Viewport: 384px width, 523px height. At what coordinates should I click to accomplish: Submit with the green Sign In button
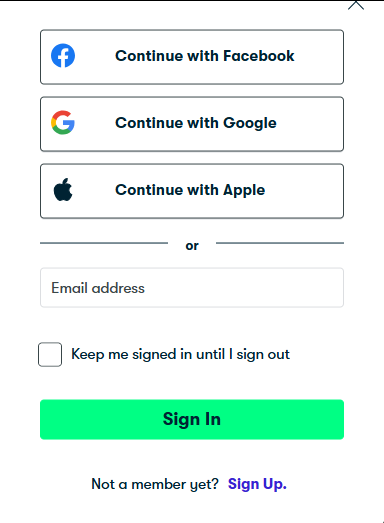pyautogui.click(x=192, y=419)
